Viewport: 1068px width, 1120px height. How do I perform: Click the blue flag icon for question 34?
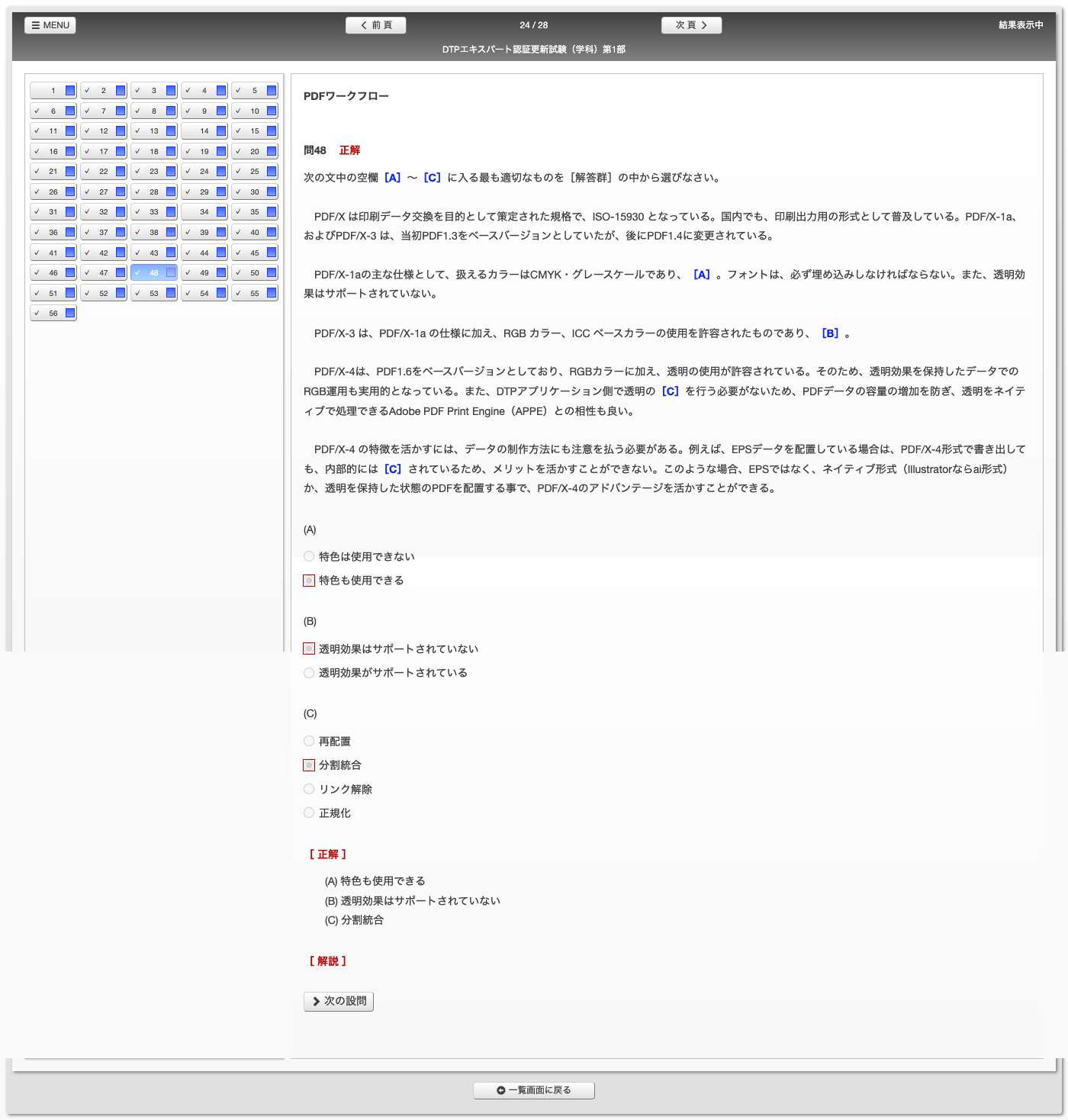[221, 212]
